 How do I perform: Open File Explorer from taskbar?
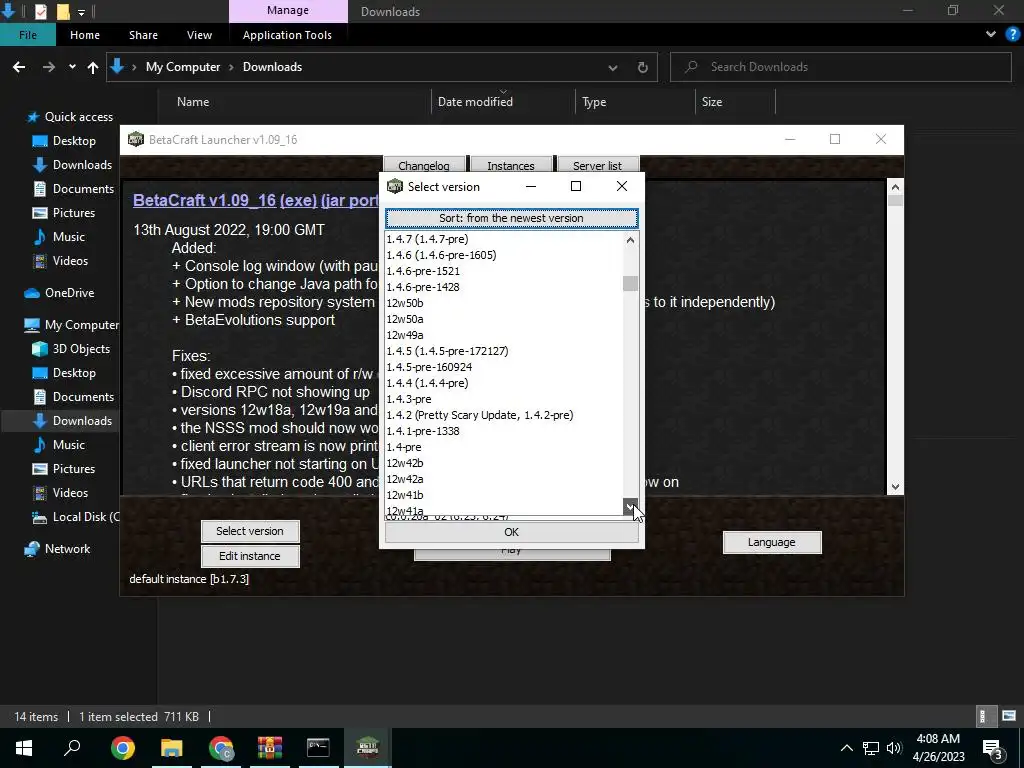(172, 748)
